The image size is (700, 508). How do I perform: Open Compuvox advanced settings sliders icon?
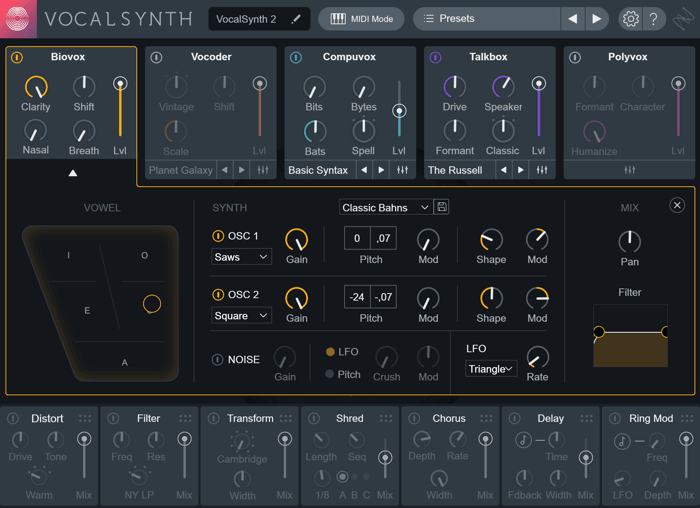(402, 170)
